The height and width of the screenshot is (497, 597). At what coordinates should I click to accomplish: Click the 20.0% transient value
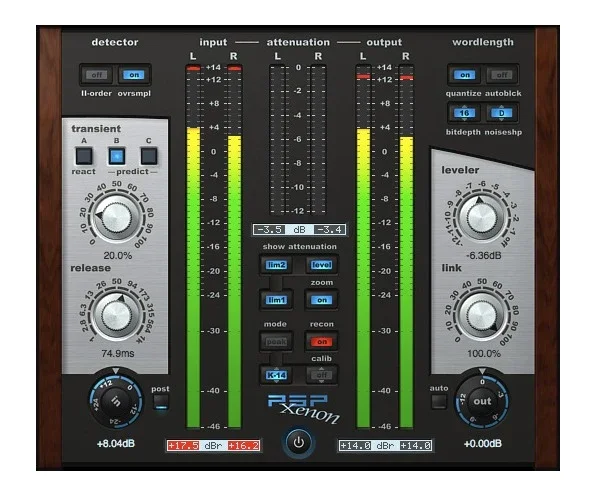[x=118, y=256]
